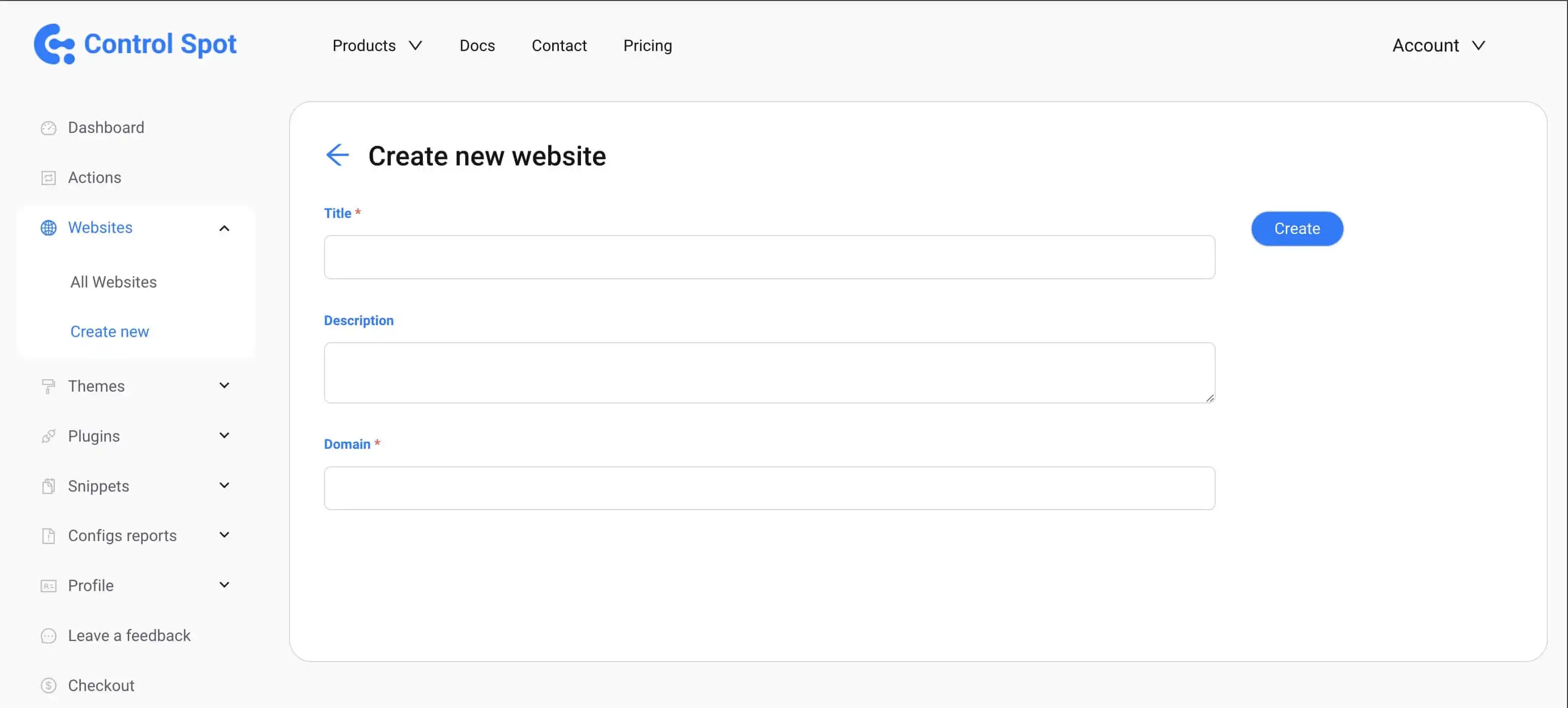Click the Snippets clipboard icon
Screen dimensions: 1568x708
point(48,486)
